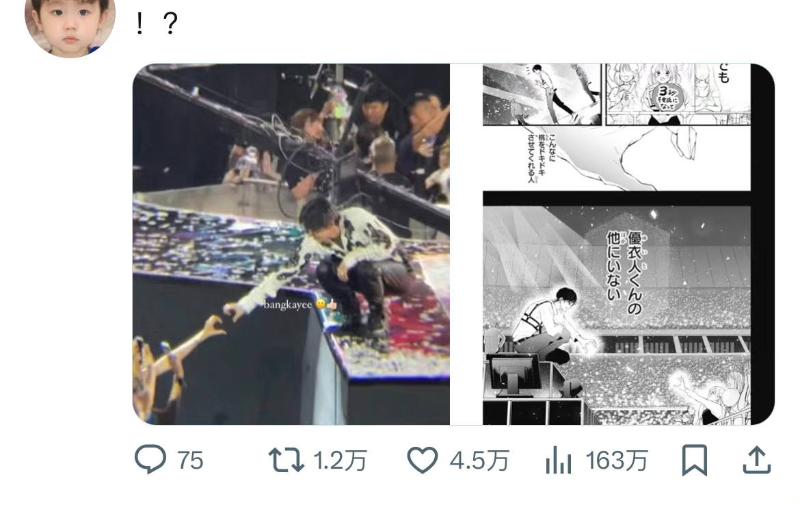The height and width of the screenshot is (505, 800).
Task: Click the tweet text "!?"
Action: coord(155,22)
